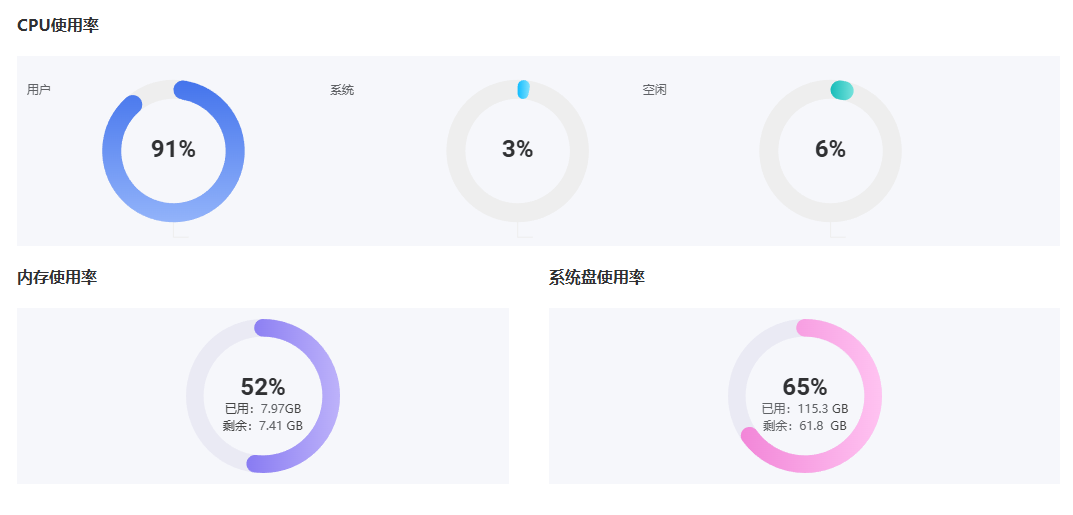Click the 用户 label in CPU panel

click(x=39, y=90)
